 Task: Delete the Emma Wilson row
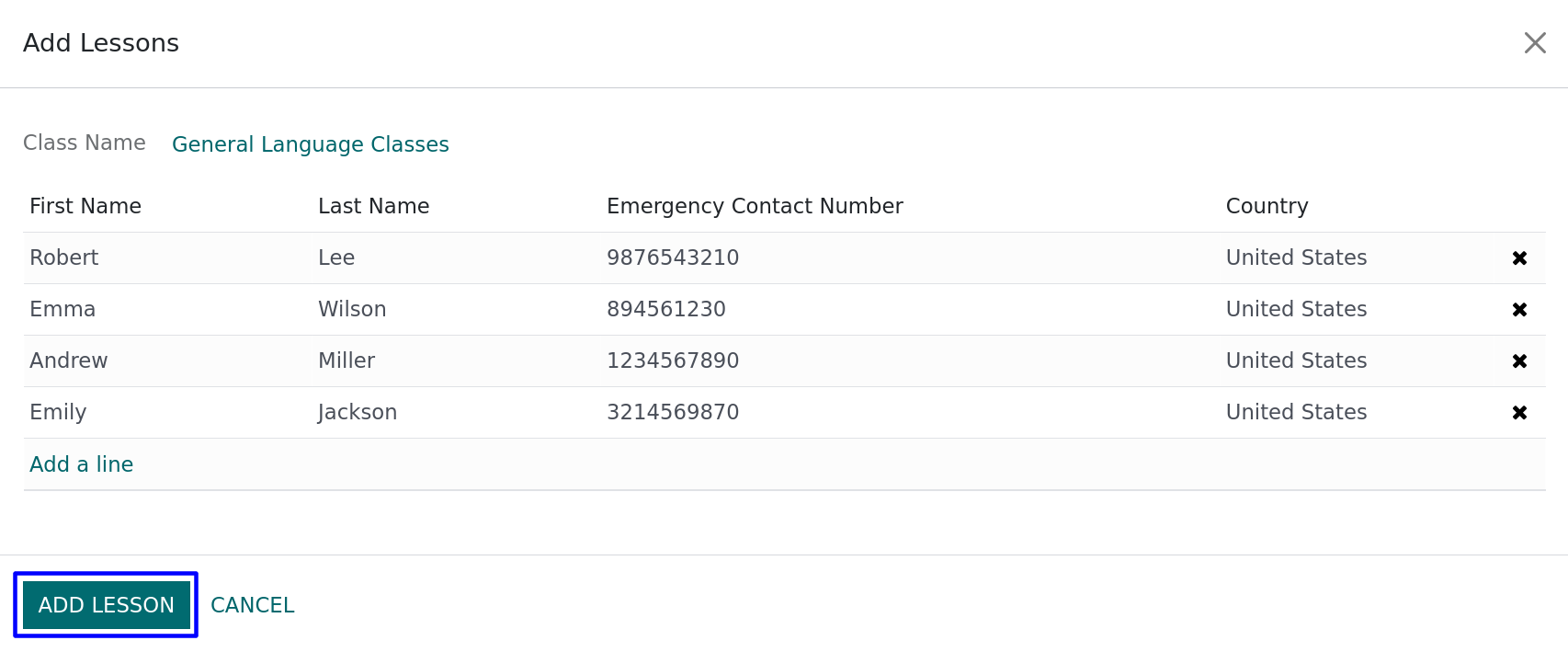1519,310
